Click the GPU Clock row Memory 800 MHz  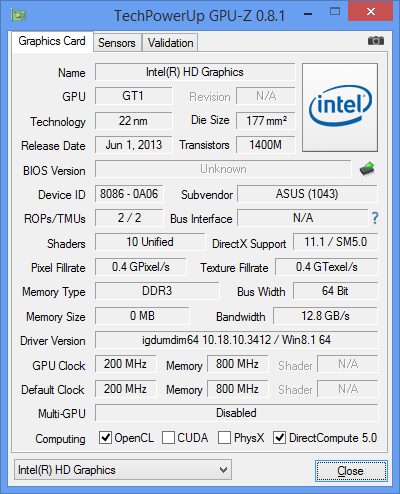pos(237,364)
